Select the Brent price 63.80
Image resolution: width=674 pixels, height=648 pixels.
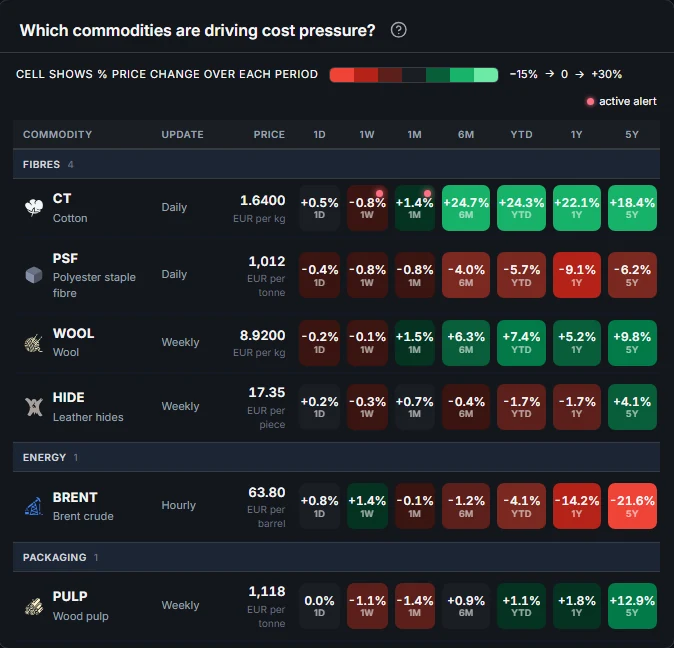coord(267,492)
